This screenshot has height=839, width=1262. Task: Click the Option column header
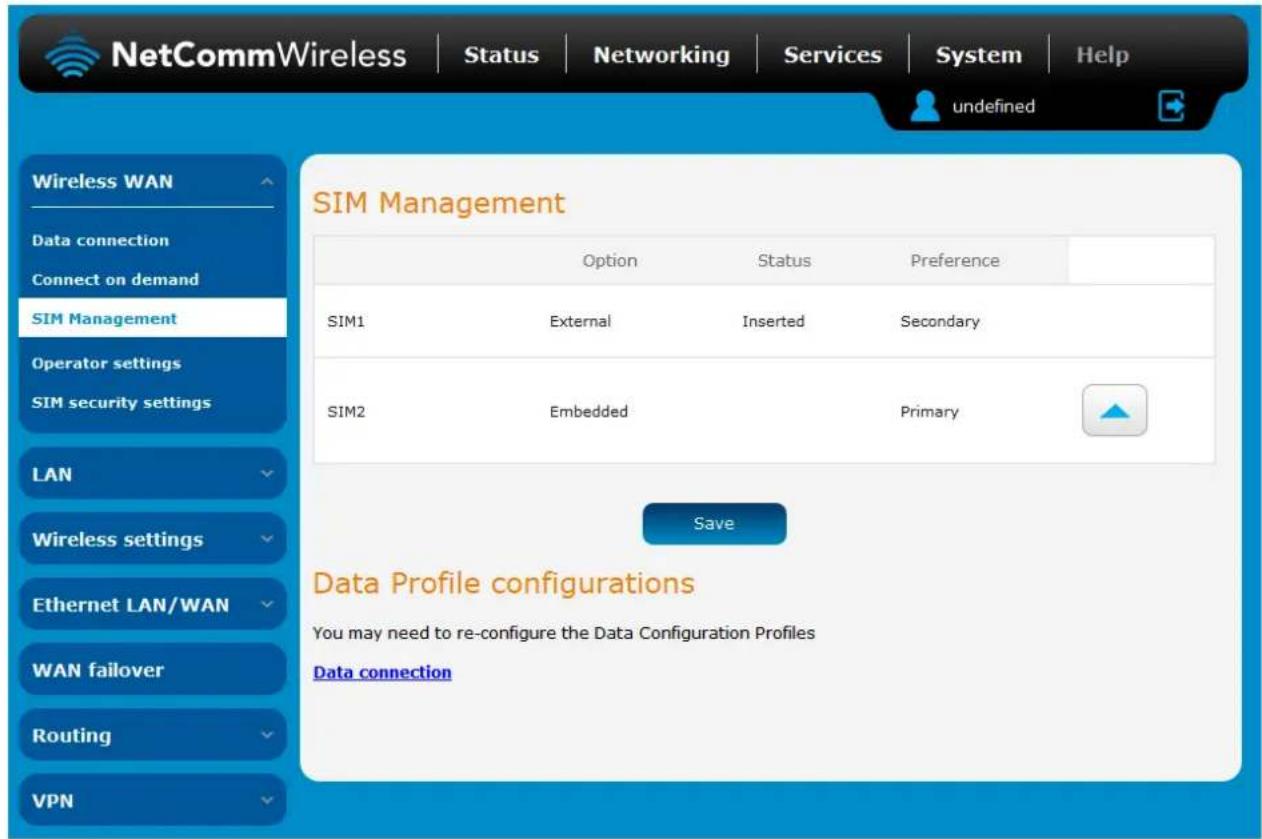tap(610, 261)
